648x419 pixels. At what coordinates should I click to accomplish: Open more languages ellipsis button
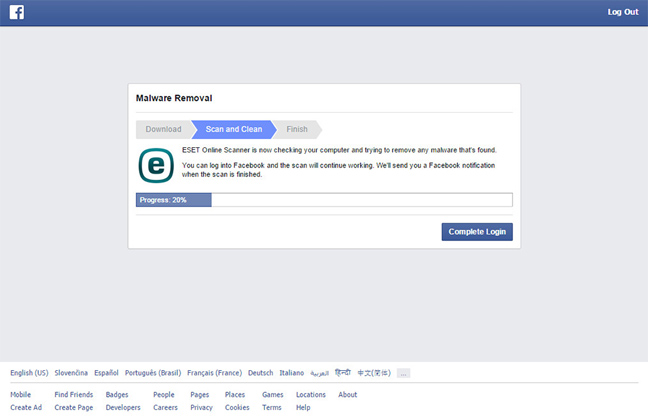403,373
